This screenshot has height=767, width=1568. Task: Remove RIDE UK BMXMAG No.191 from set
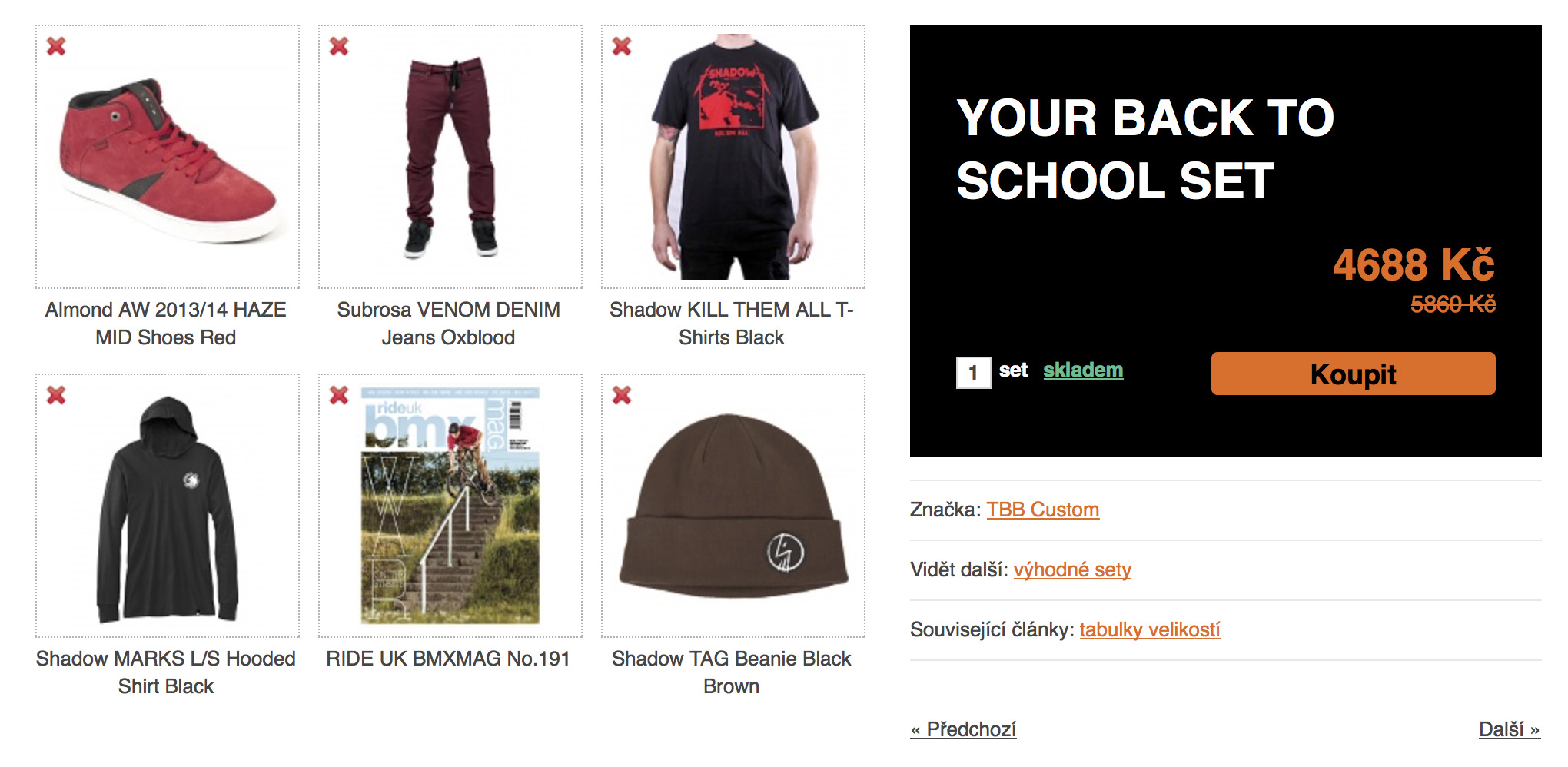[339, 395]
